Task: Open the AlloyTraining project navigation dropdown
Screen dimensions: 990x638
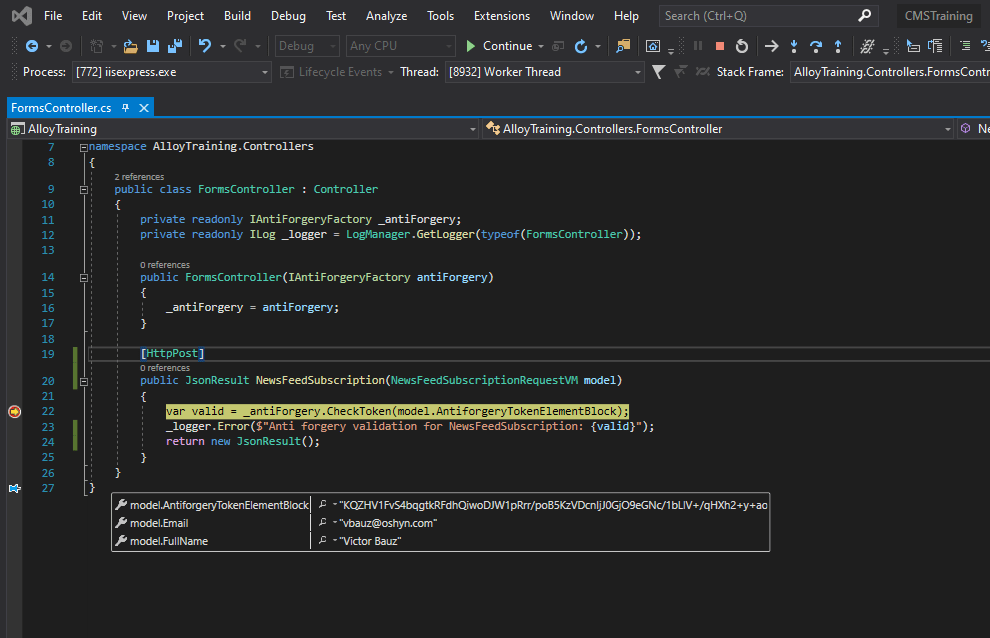Action: 243,129
